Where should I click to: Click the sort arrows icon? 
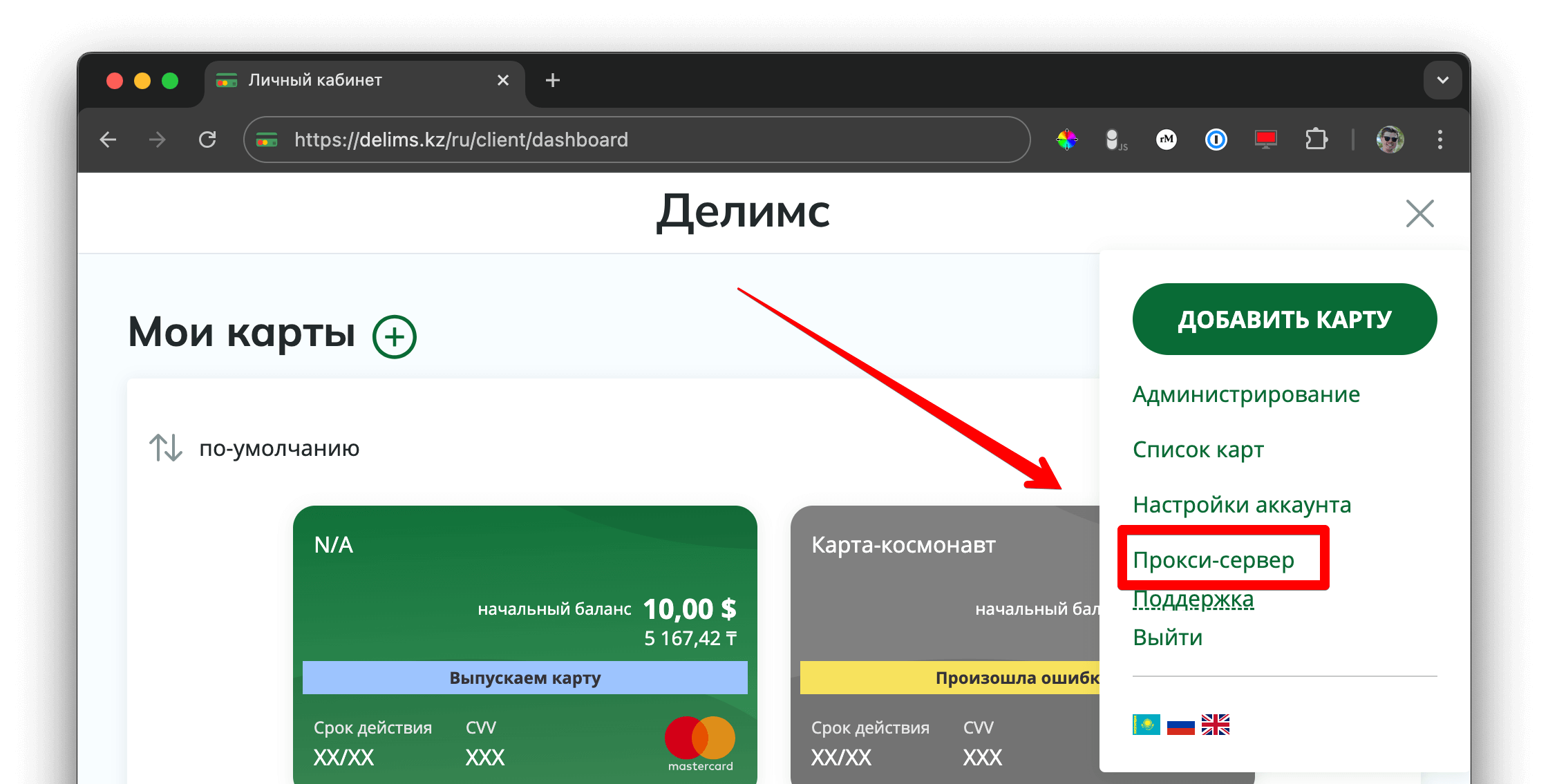click(166, 448)
